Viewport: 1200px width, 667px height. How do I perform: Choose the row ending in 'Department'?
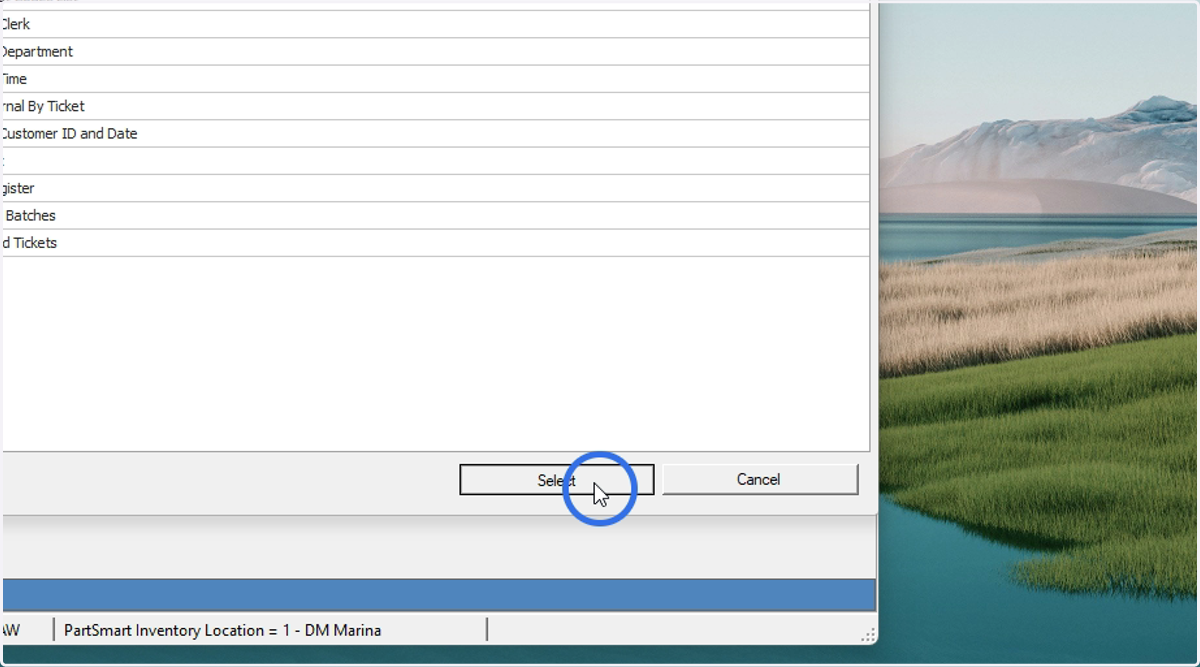pos(435,52)
